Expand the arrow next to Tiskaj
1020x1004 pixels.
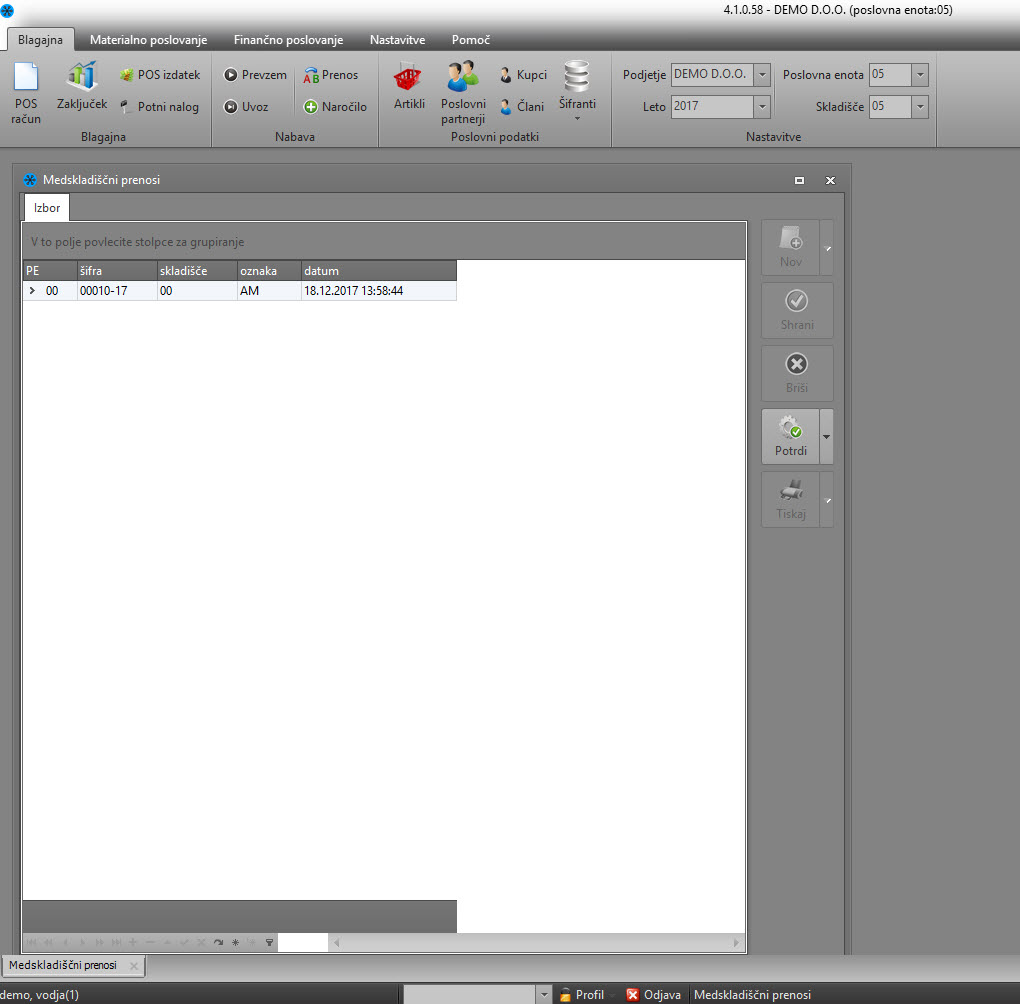pyautogui.click(x=827, y=500)
